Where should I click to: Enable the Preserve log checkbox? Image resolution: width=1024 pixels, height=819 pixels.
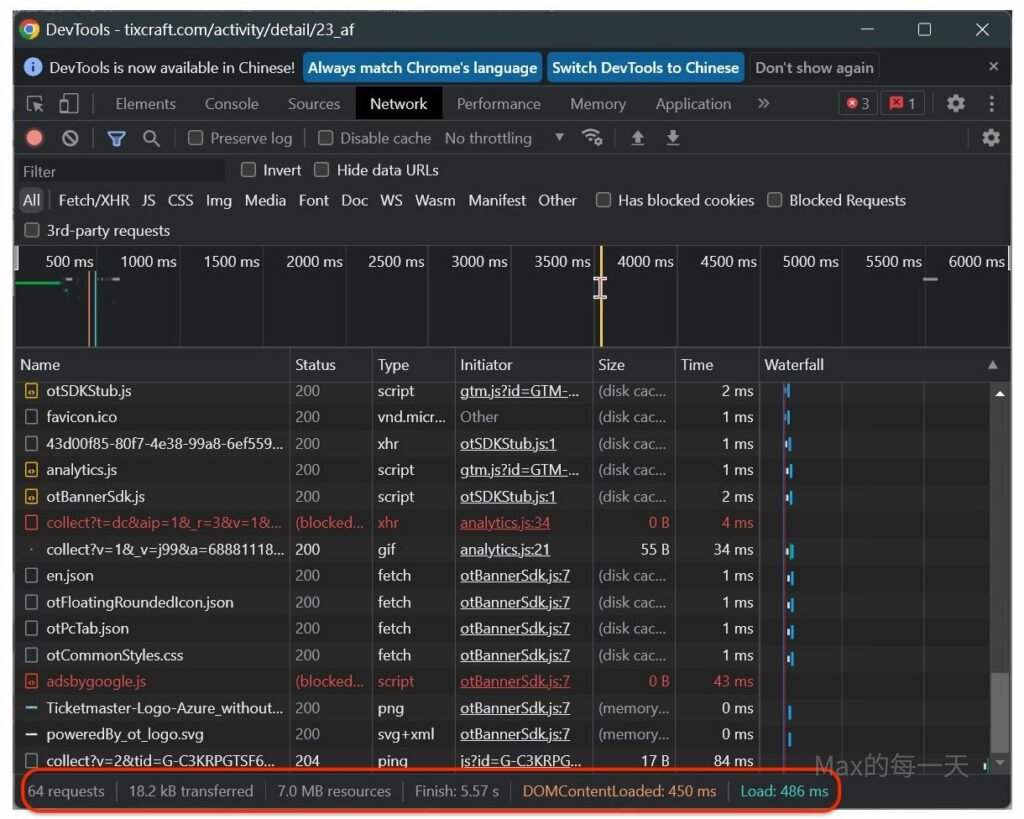click(196, 138)
